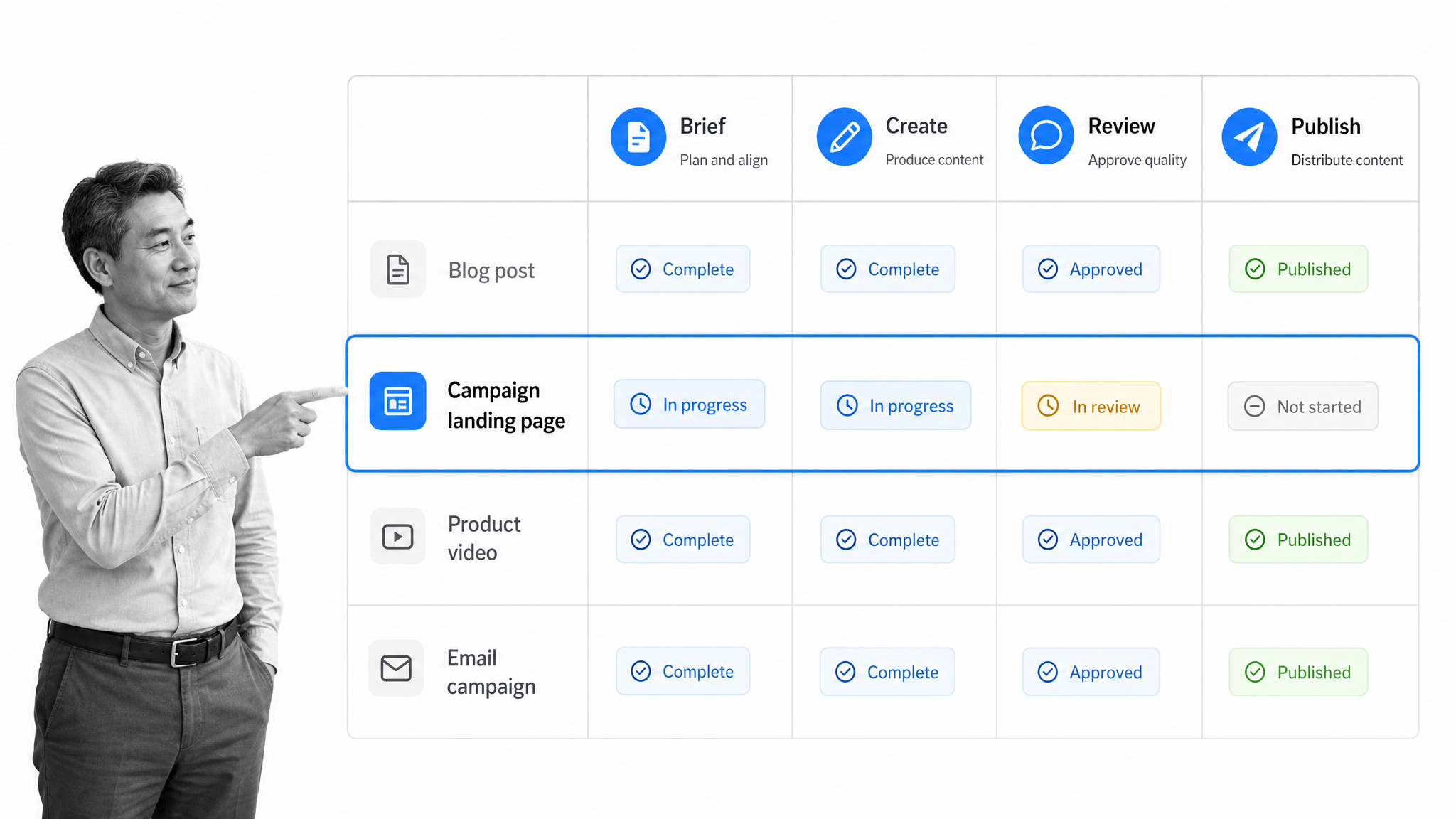
Task: Click the 'Approve quality' subtitle
Action: [x=1137, y=160]
